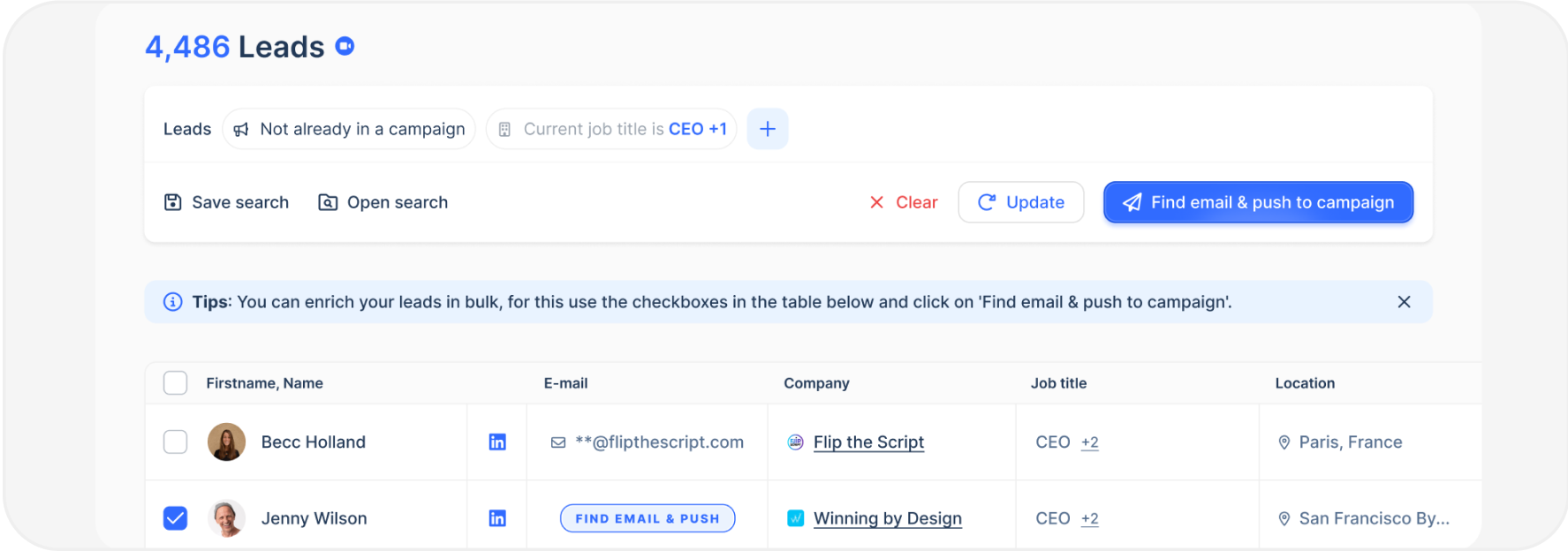Viewport: 1568px width, 551px height.
Task: Open the Winning by Design company link
Action: 887,518
